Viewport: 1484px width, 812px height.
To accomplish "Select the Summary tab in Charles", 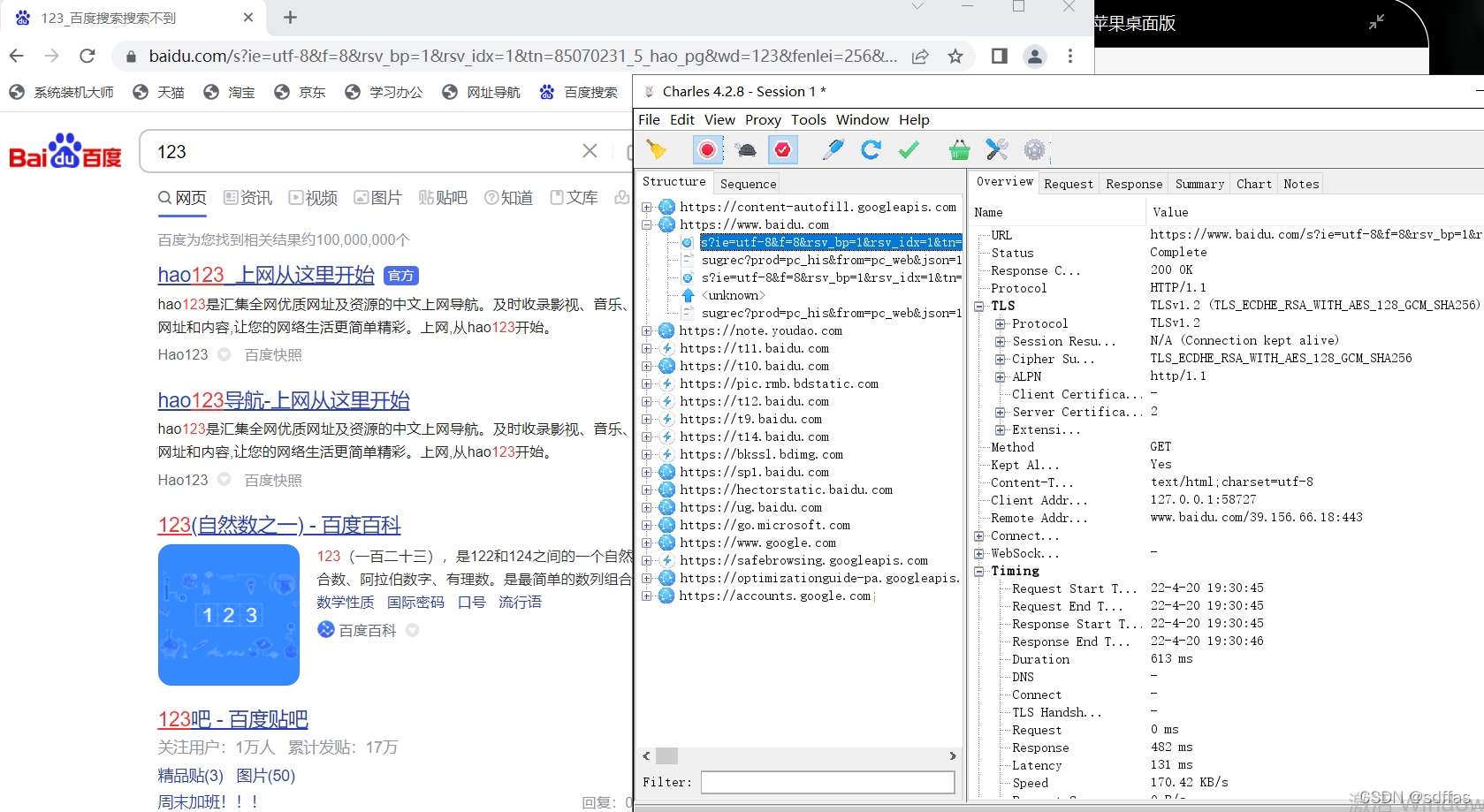I will click(1199, 184).
